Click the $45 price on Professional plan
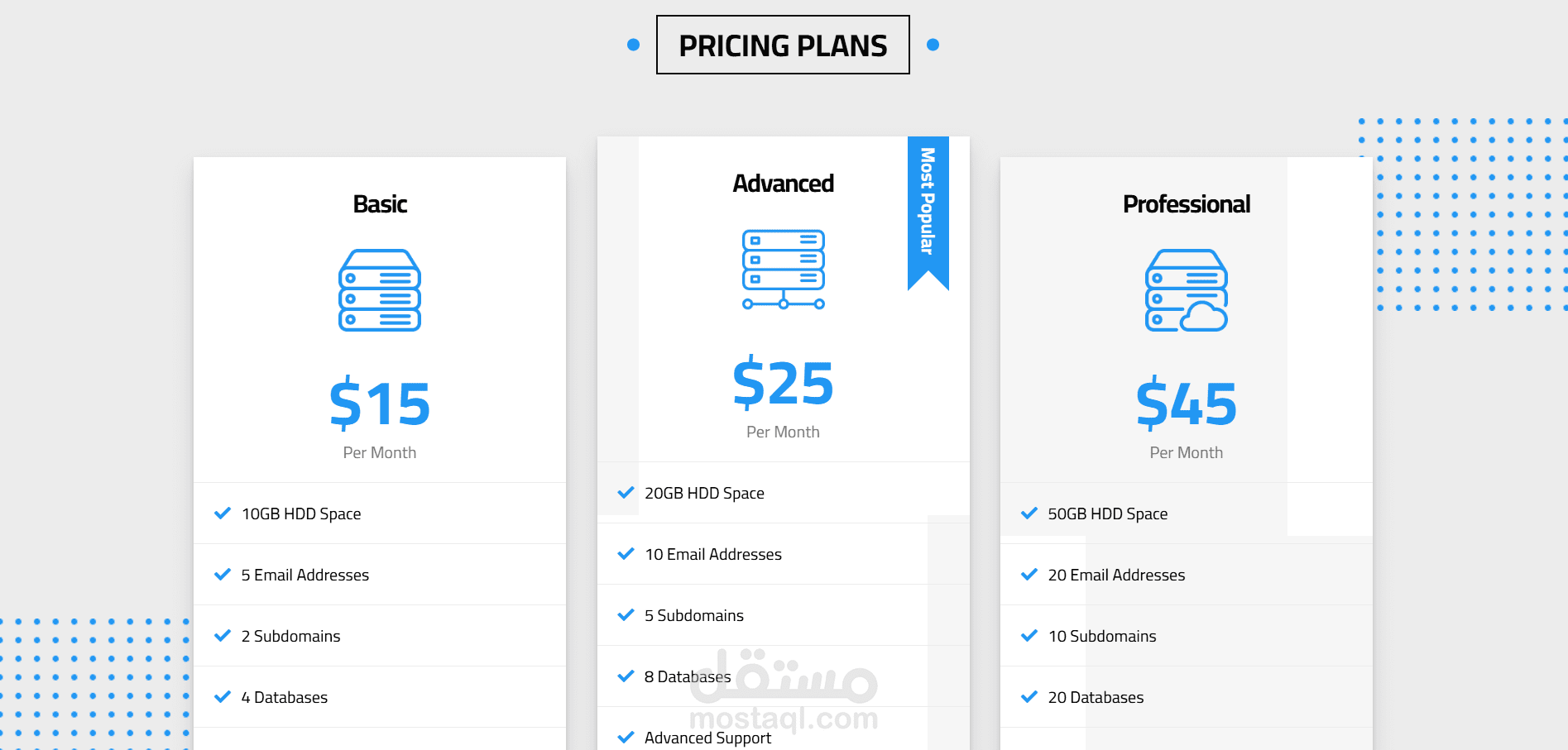1568x750 pixels. pyautogui.click(x=1186, y=404)
